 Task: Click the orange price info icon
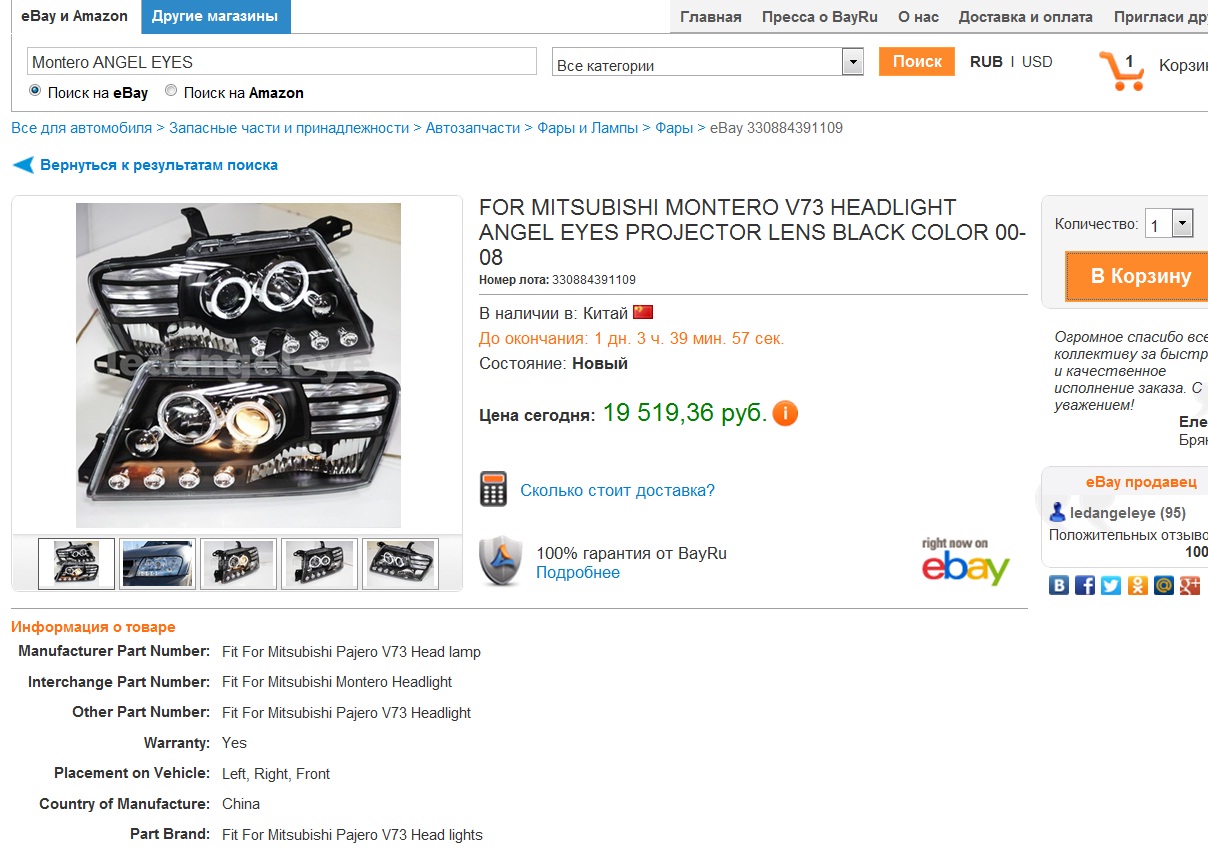(785, 413)
